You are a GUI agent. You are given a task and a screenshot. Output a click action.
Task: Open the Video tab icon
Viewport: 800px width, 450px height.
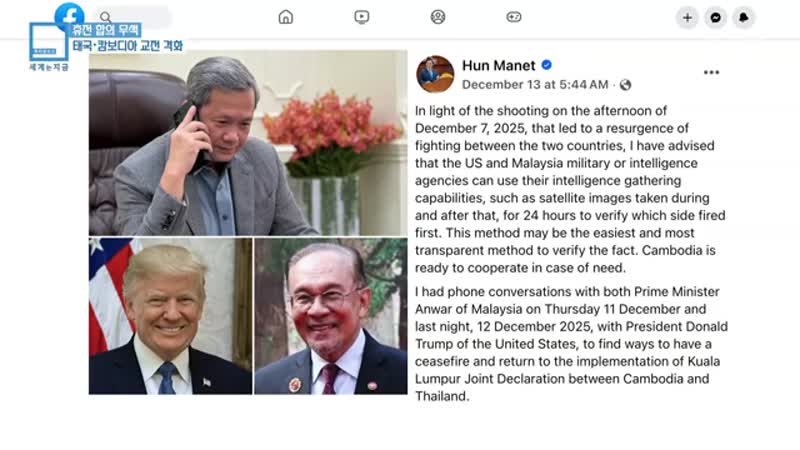[x=362, y=17]
